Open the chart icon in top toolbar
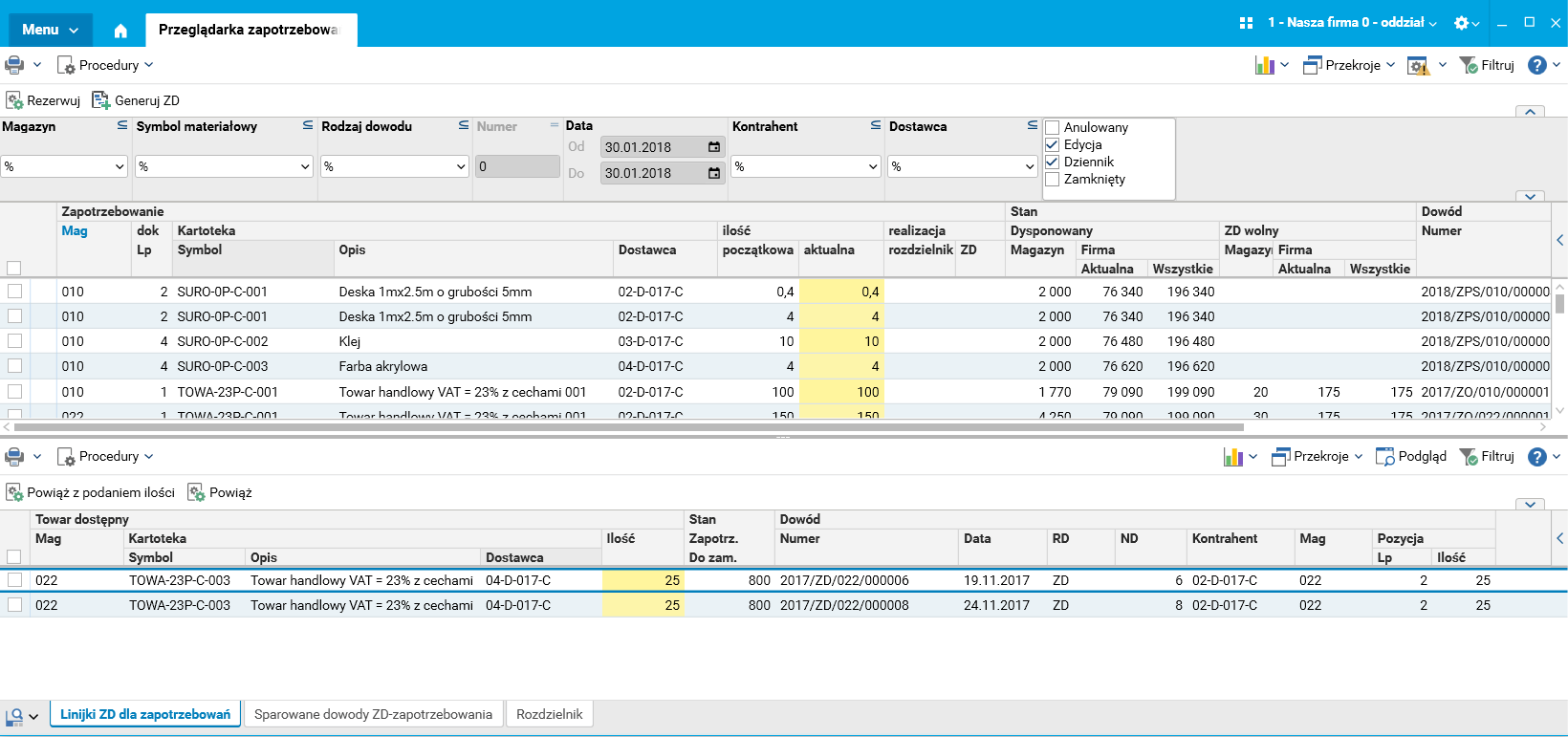This screenshot has width=1568, height=737. coord(1265,65)
